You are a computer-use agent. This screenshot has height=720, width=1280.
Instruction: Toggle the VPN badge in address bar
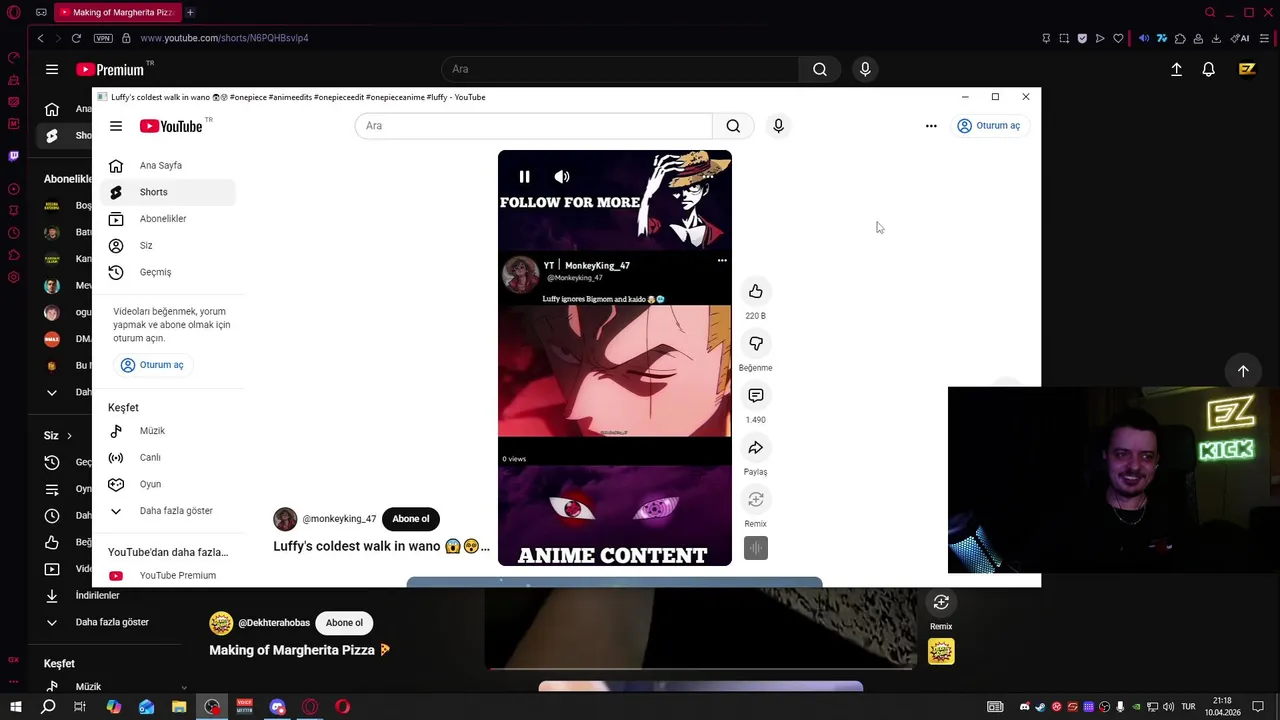[103, 38]
